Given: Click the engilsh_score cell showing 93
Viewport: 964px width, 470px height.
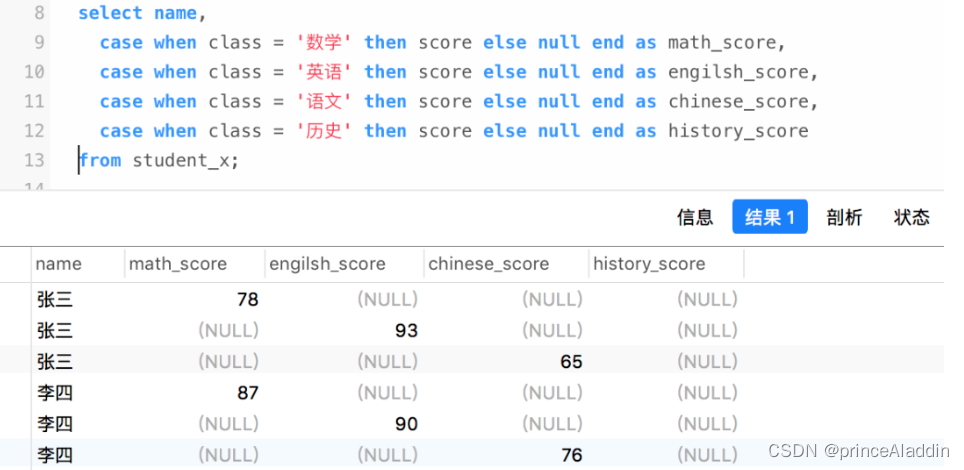Looking at the screenshot, I should click(x=406, y=331).
